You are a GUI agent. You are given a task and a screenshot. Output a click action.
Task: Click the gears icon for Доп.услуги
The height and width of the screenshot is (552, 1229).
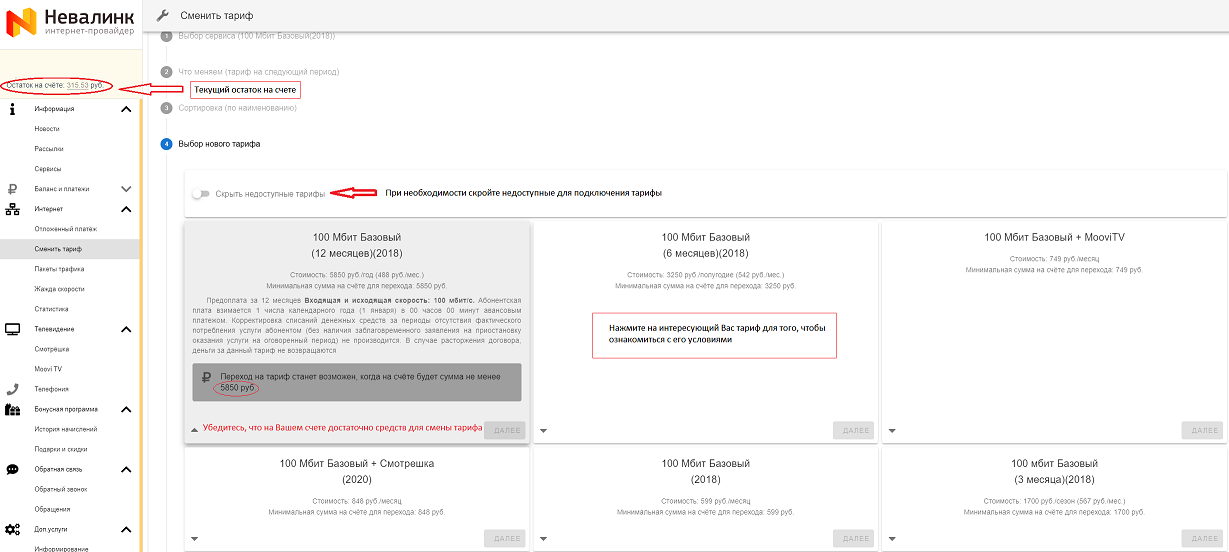click(13, 529)
